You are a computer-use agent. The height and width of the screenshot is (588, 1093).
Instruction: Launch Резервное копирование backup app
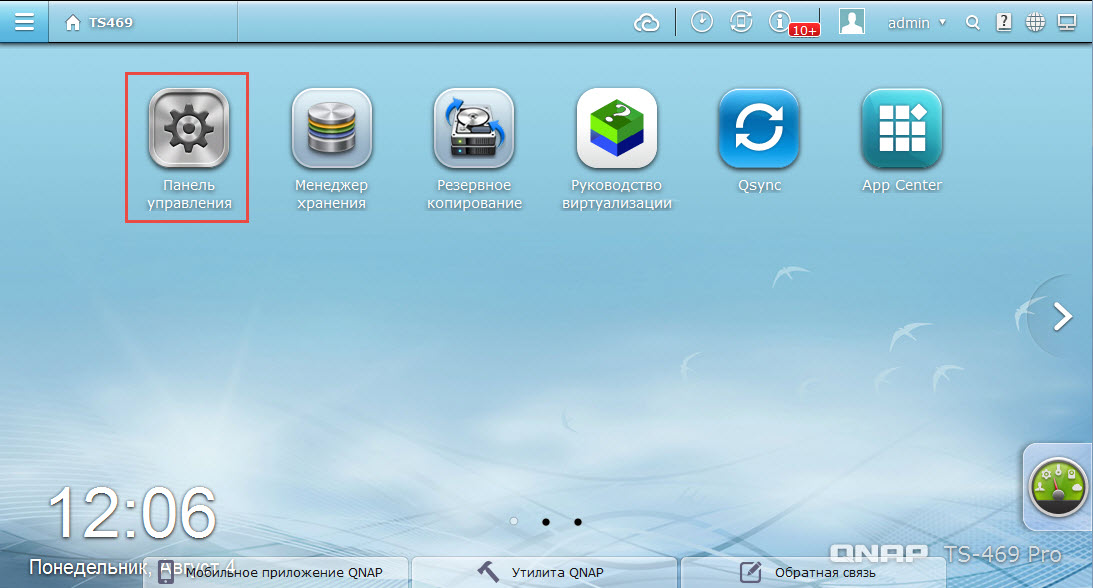(474, 128)
